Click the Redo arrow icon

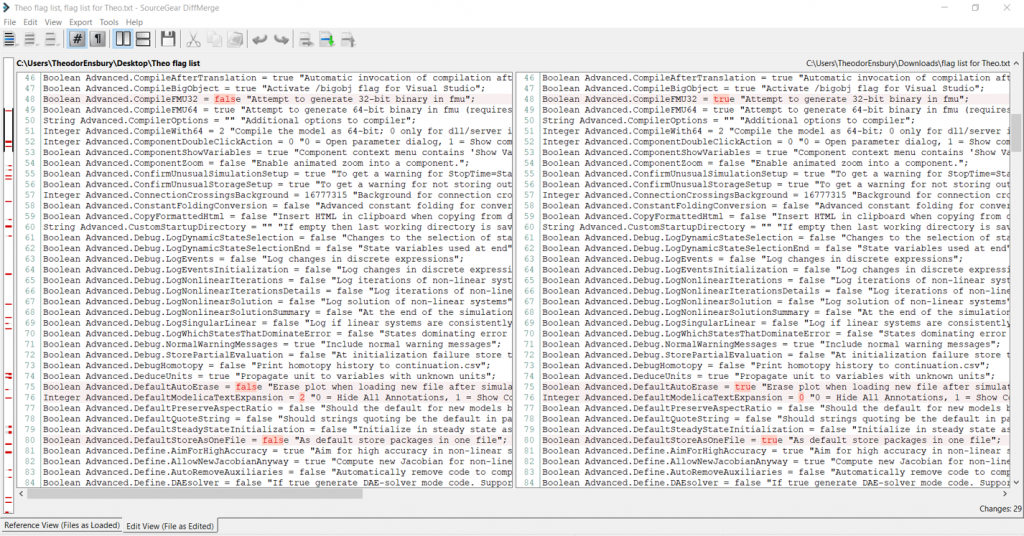(281, 40)
